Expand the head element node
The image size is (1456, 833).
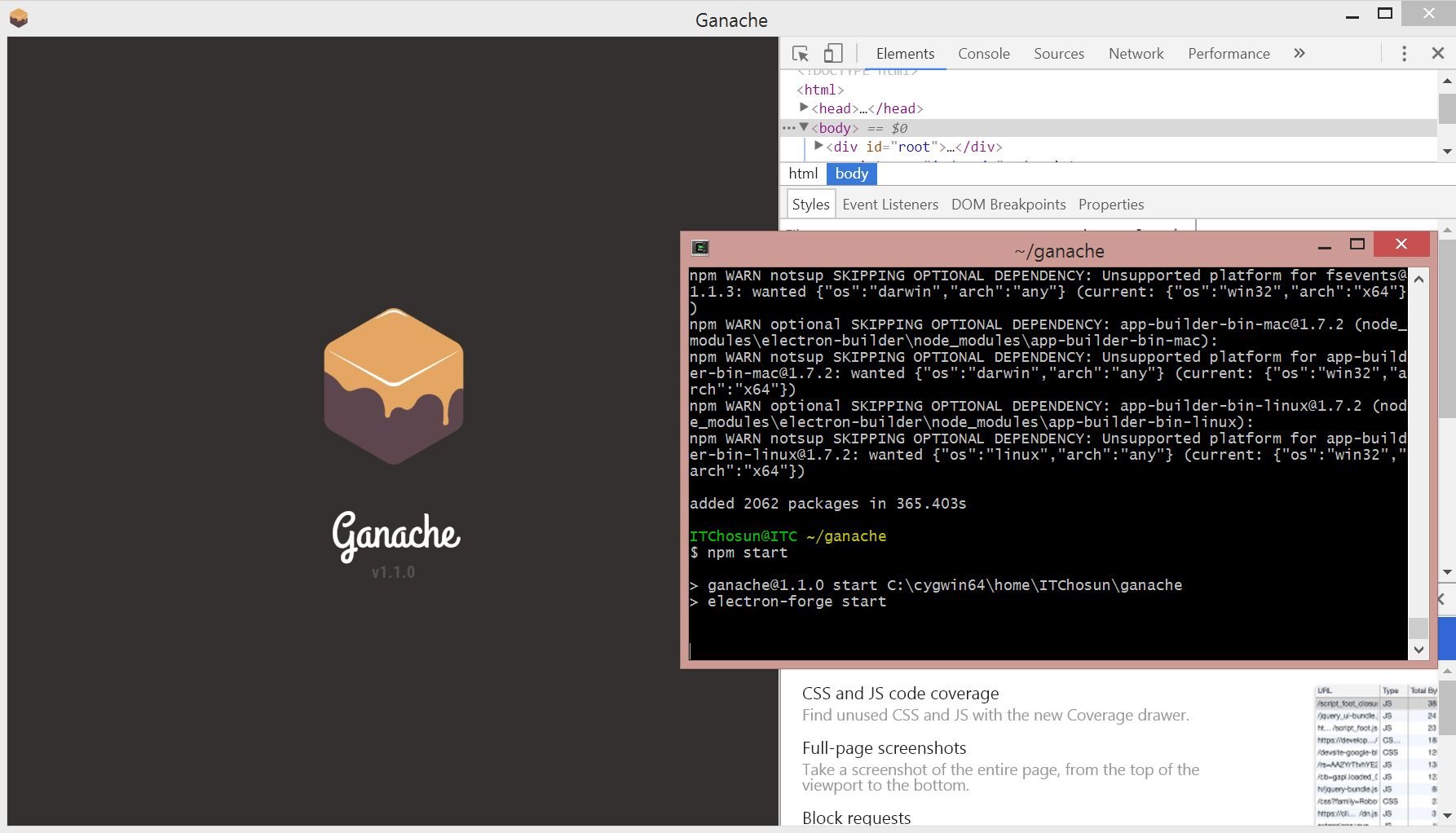point(804,108)
